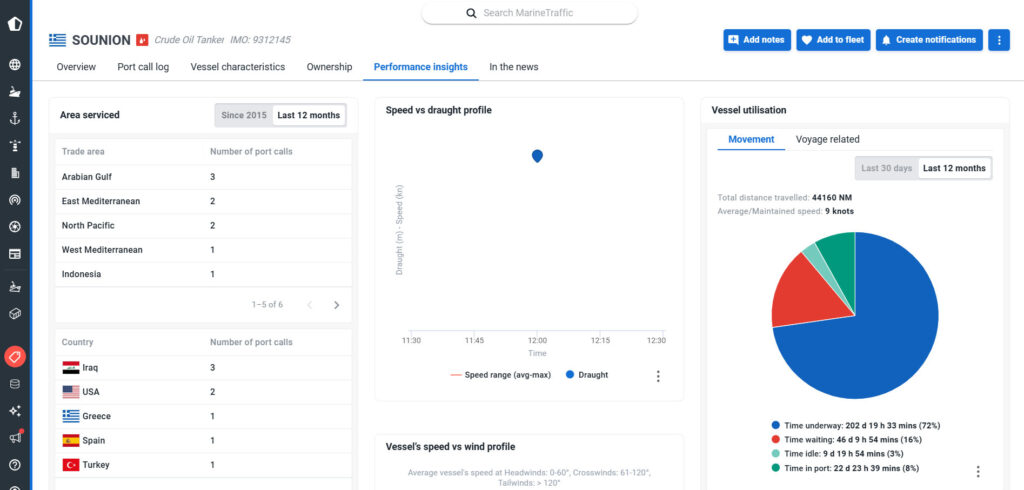Switch to Voyage related tab
Image resolution: width=1024 pixels, height=490 pixels.
click(x=827, y=139)
